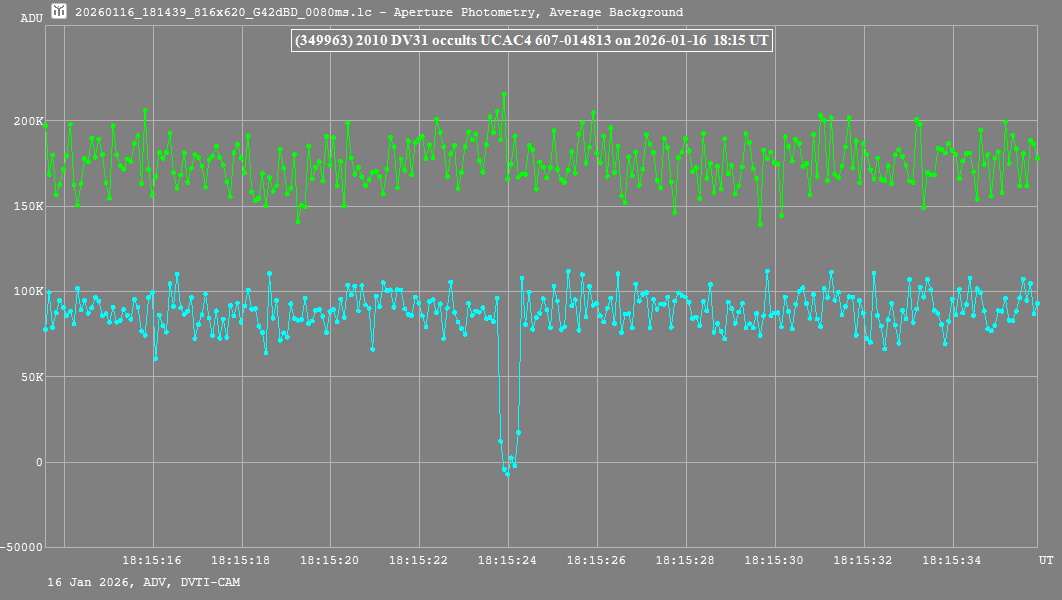Click the lowest cyan point in the occultation dip
Image resolution: width=1062 pixels, height=600 pixels.
click(x=507, y=474)
